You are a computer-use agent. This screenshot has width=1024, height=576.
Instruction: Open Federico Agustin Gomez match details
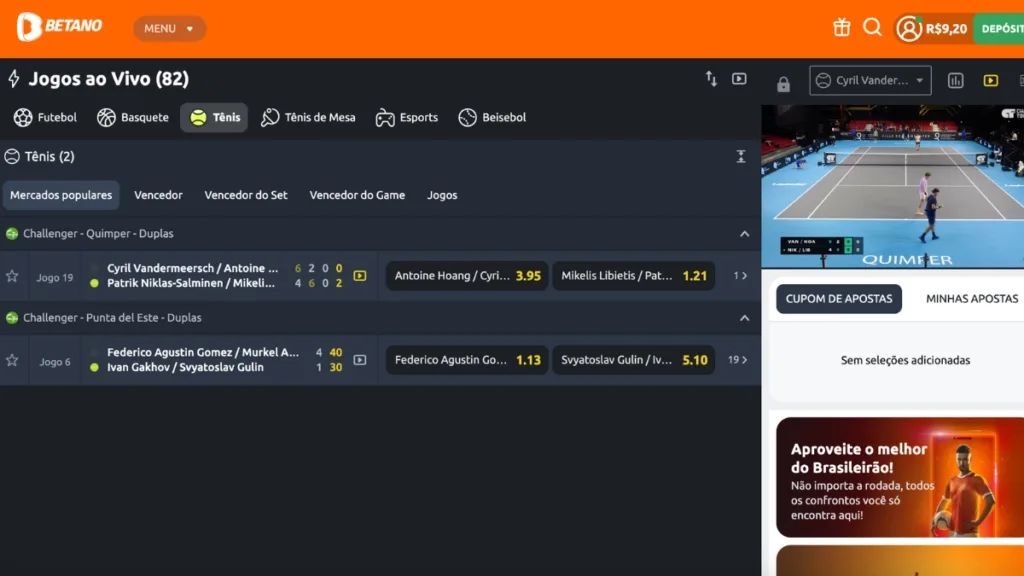click(203, 353)
